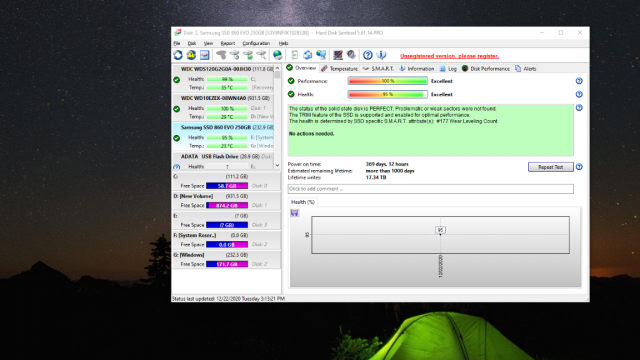
Task: Click the 'Lifetime writes' 17.34 TB value
Action: click(376, 178)
